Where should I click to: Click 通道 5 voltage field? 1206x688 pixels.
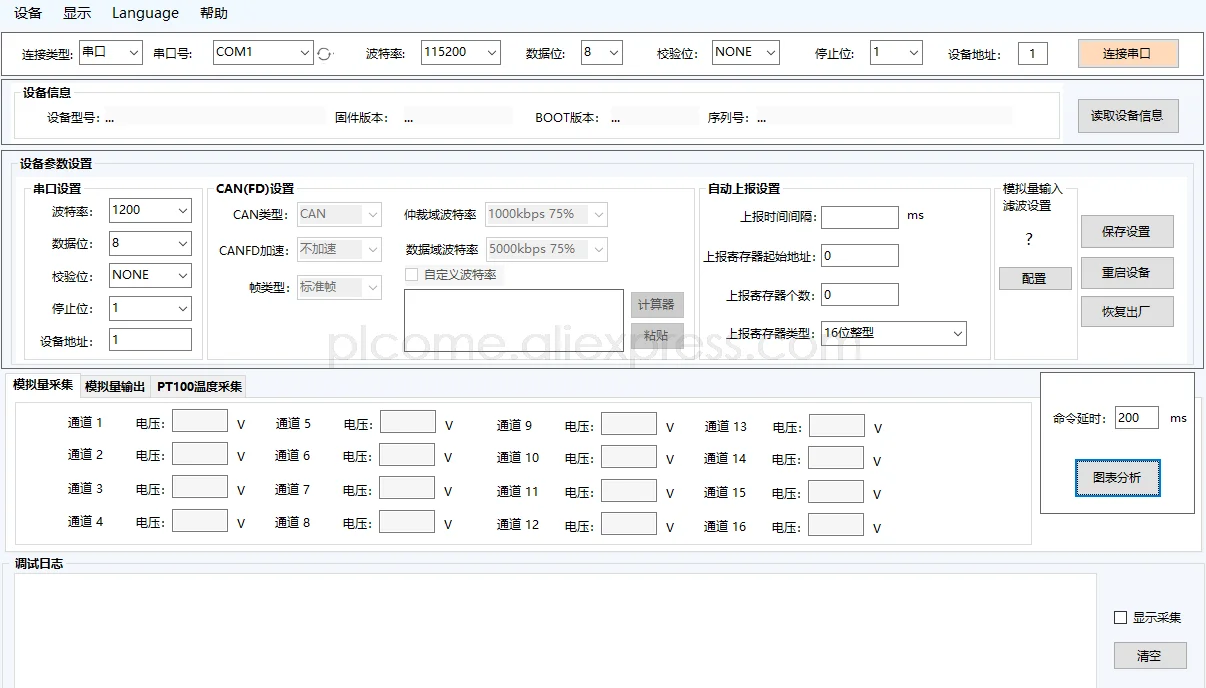pyautogui.click(x=407, y=421)
